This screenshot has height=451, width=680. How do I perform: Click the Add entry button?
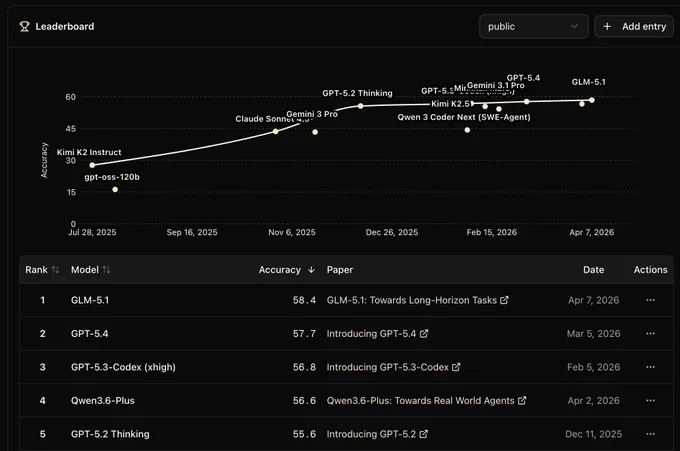click(634, 26)
